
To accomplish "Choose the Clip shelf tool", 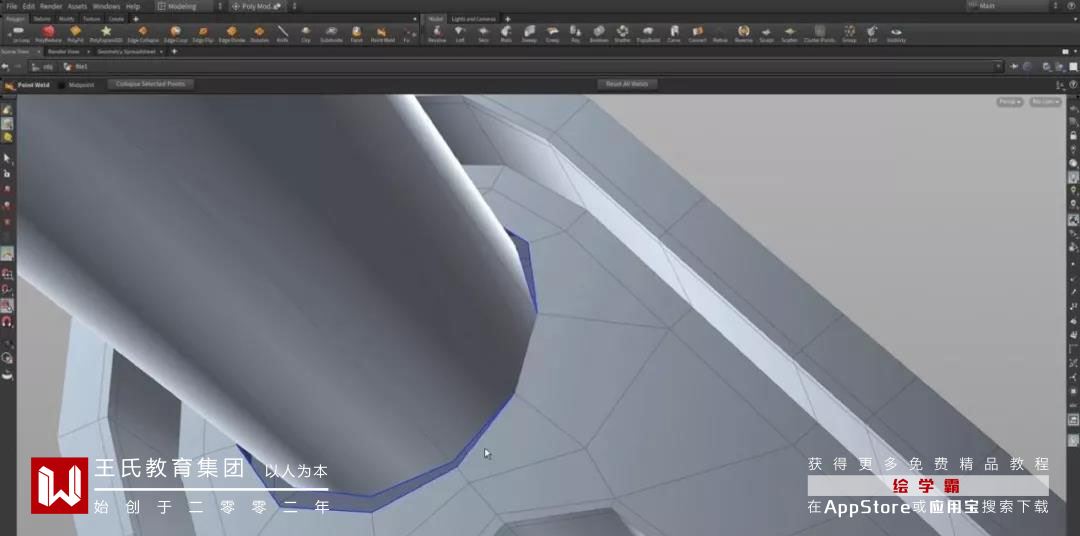I will coord(306,34).
